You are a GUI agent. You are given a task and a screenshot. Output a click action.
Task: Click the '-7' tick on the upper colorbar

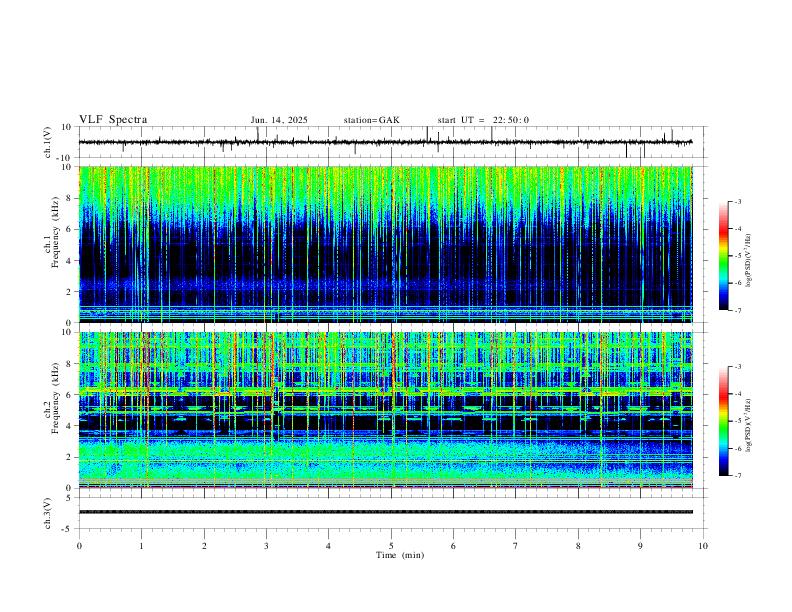pyautogui.click(x=738, y=311)
